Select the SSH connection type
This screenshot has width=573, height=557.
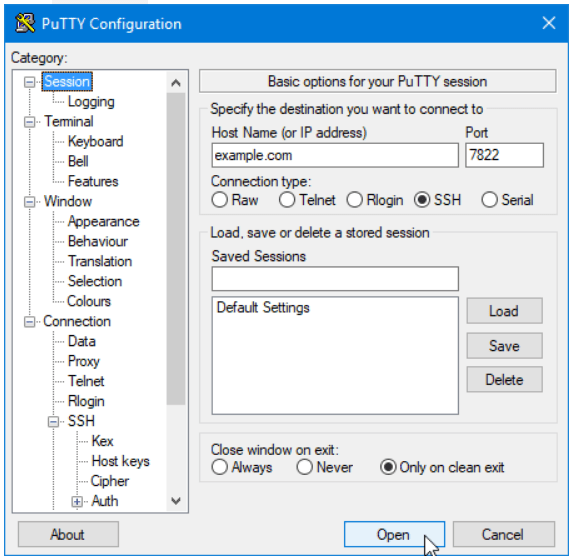tap(422, 200)
